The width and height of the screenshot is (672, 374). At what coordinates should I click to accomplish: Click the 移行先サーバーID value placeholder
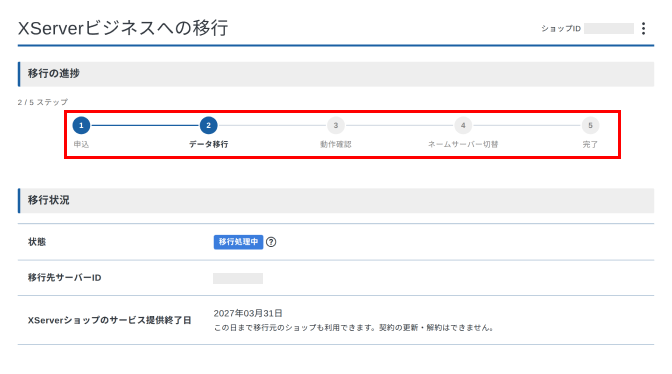coord(238,278)
